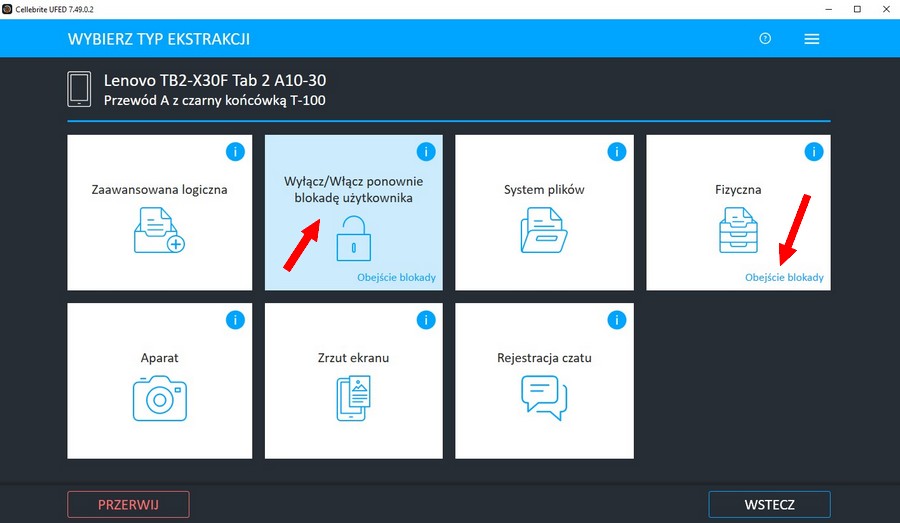Click the open padlock icon
This screenshot has width=900, height=523.
[354, 238]
